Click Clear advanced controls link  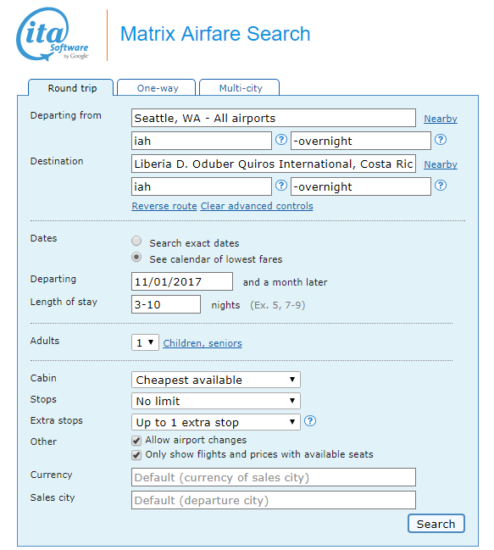pyautogui.click(x=257, y=206)
